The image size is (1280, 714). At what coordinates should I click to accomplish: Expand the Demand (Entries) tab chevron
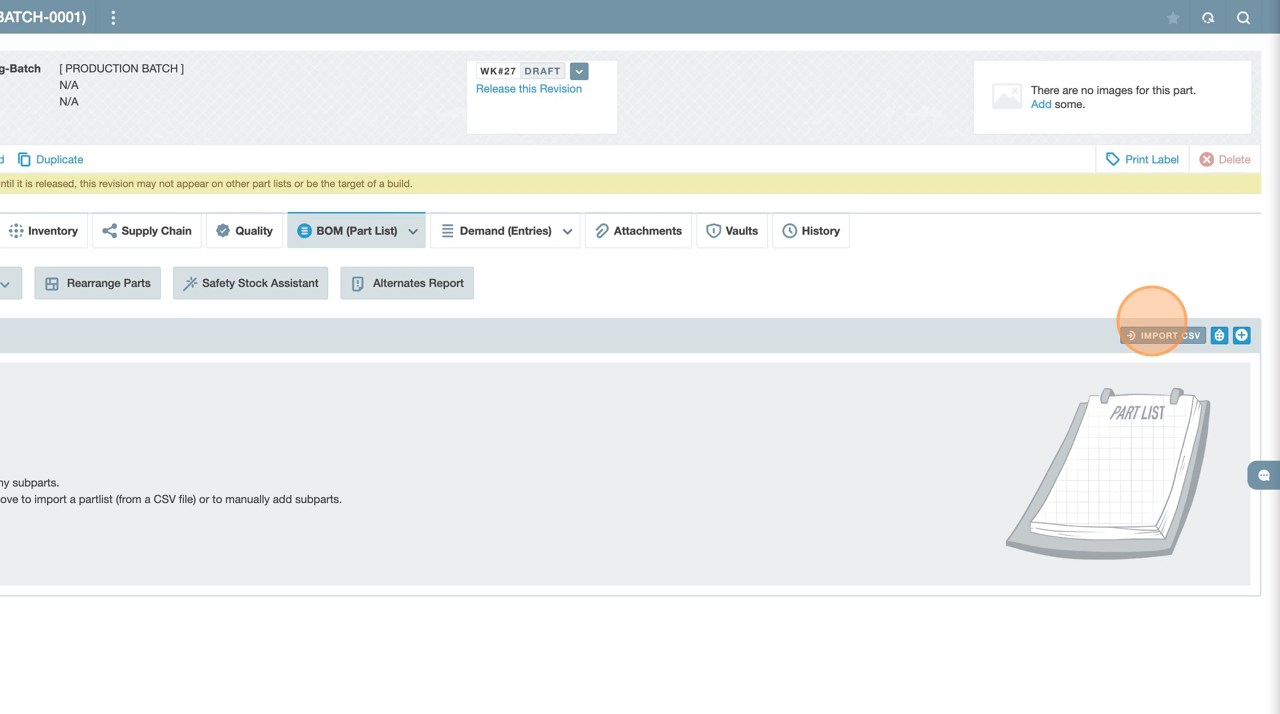(567, 231)
